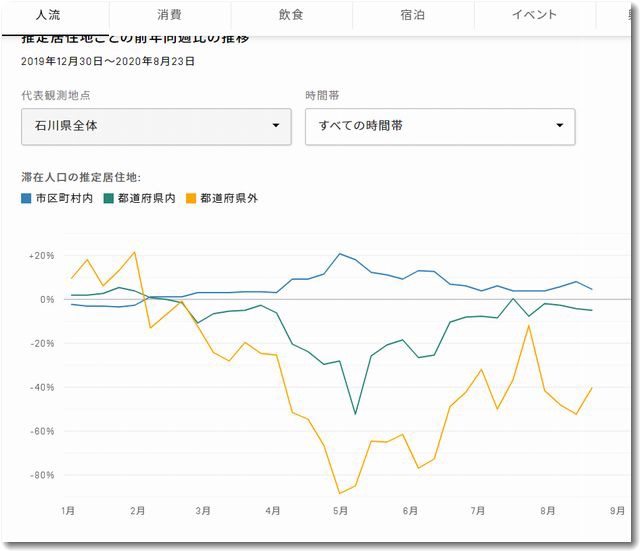Image resolution: width=640 pixels, height=551 pixels.
Task: Click the -80% y-axis label
Action: coord(41,475)
